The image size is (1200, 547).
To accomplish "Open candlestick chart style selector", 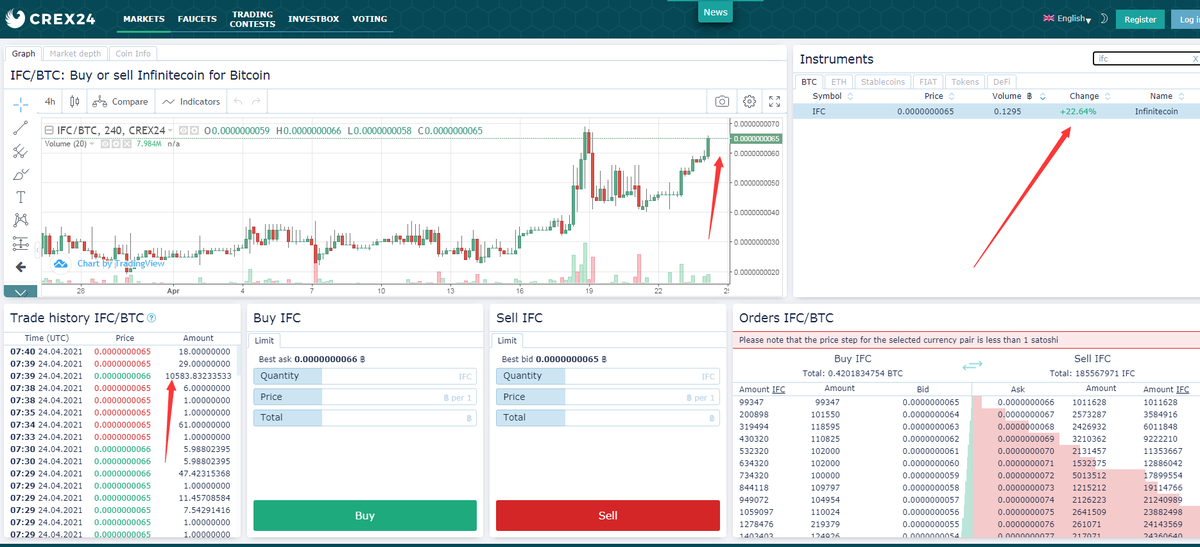I will point(75,101).
